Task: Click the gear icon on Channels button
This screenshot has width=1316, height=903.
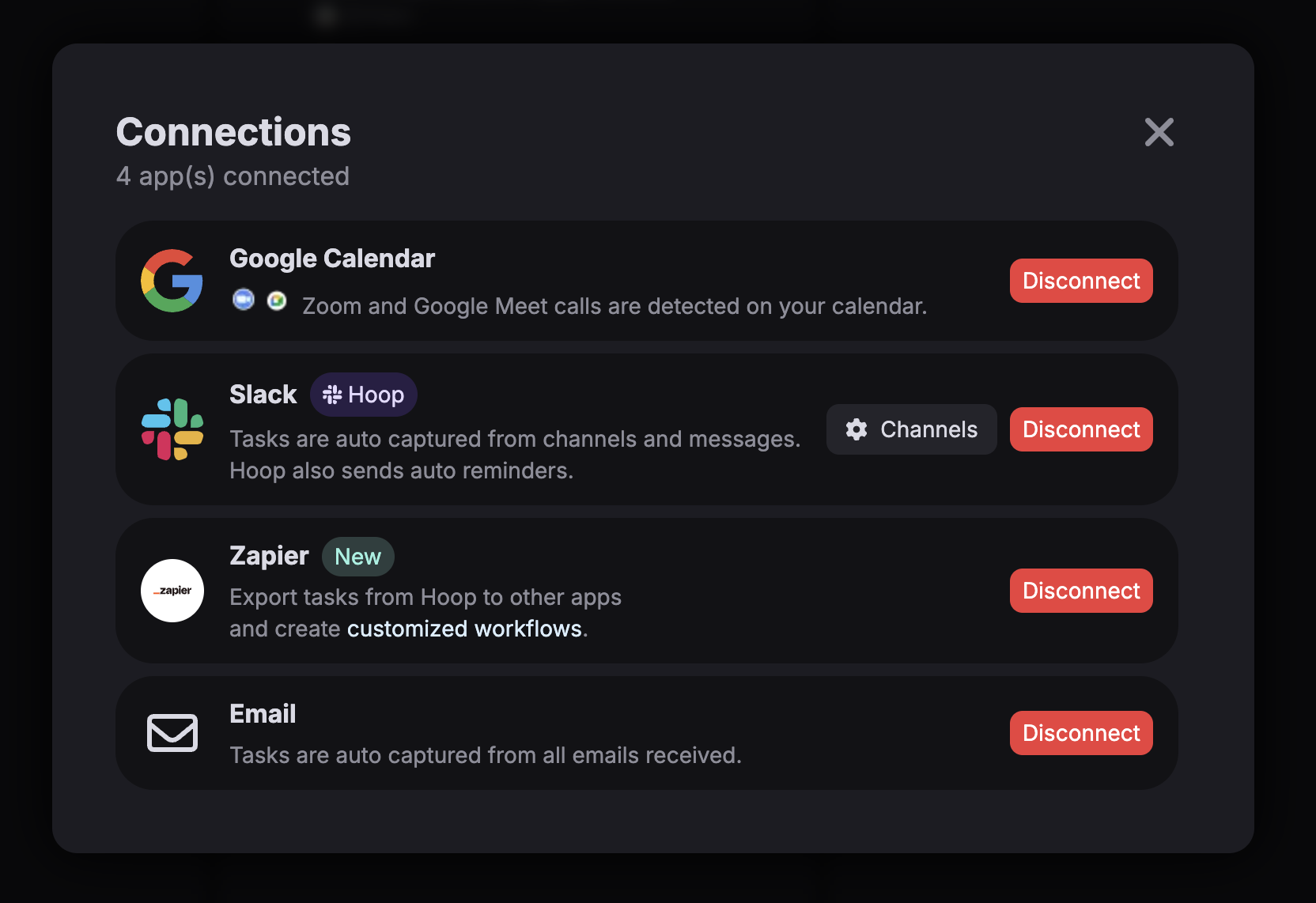Action: tap(857, 429)
